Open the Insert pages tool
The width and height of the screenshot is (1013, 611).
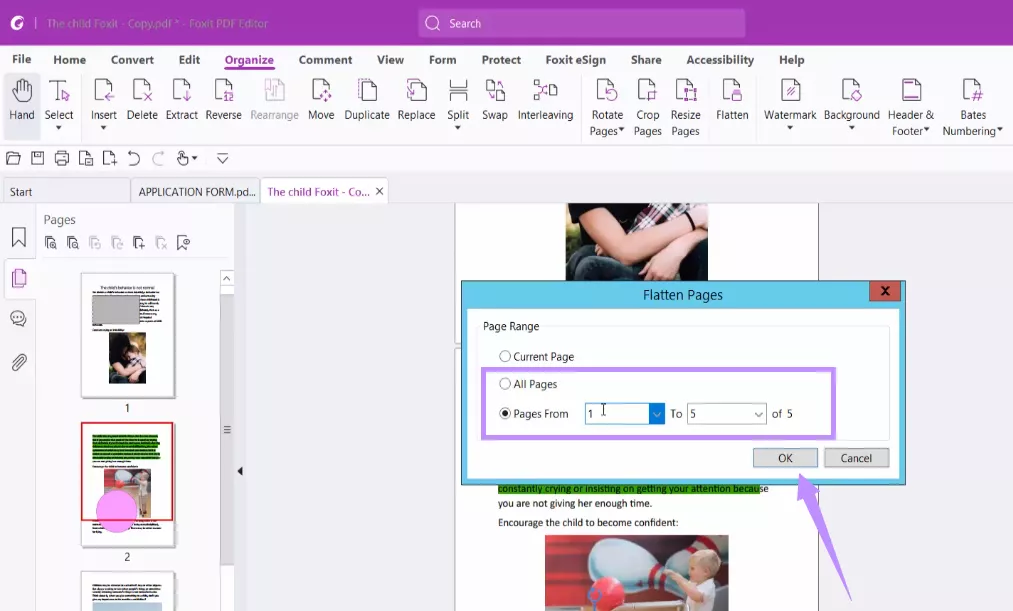click(104, 100)
